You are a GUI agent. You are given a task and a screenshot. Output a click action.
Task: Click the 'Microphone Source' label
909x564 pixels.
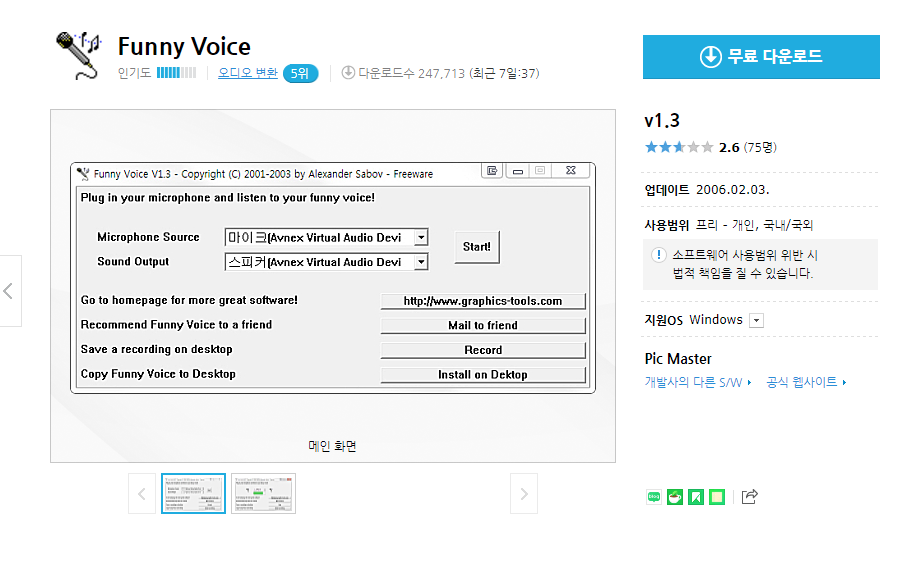148,237
